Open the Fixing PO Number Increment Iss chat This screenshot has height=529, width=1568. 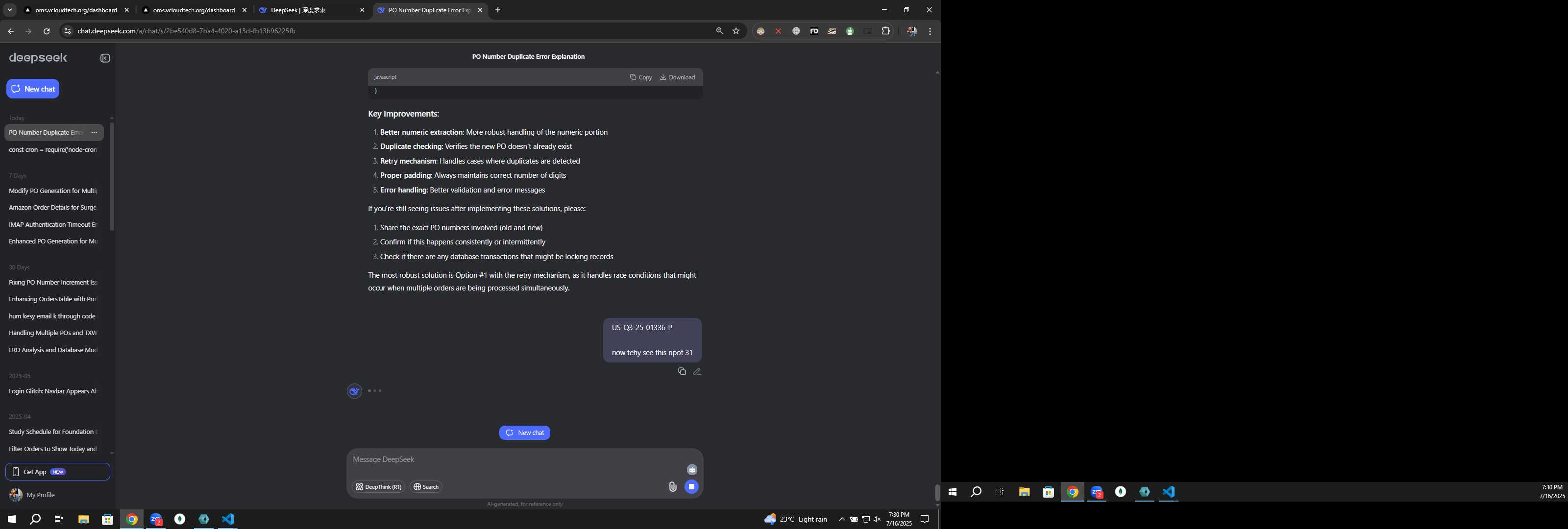point(53,283)
